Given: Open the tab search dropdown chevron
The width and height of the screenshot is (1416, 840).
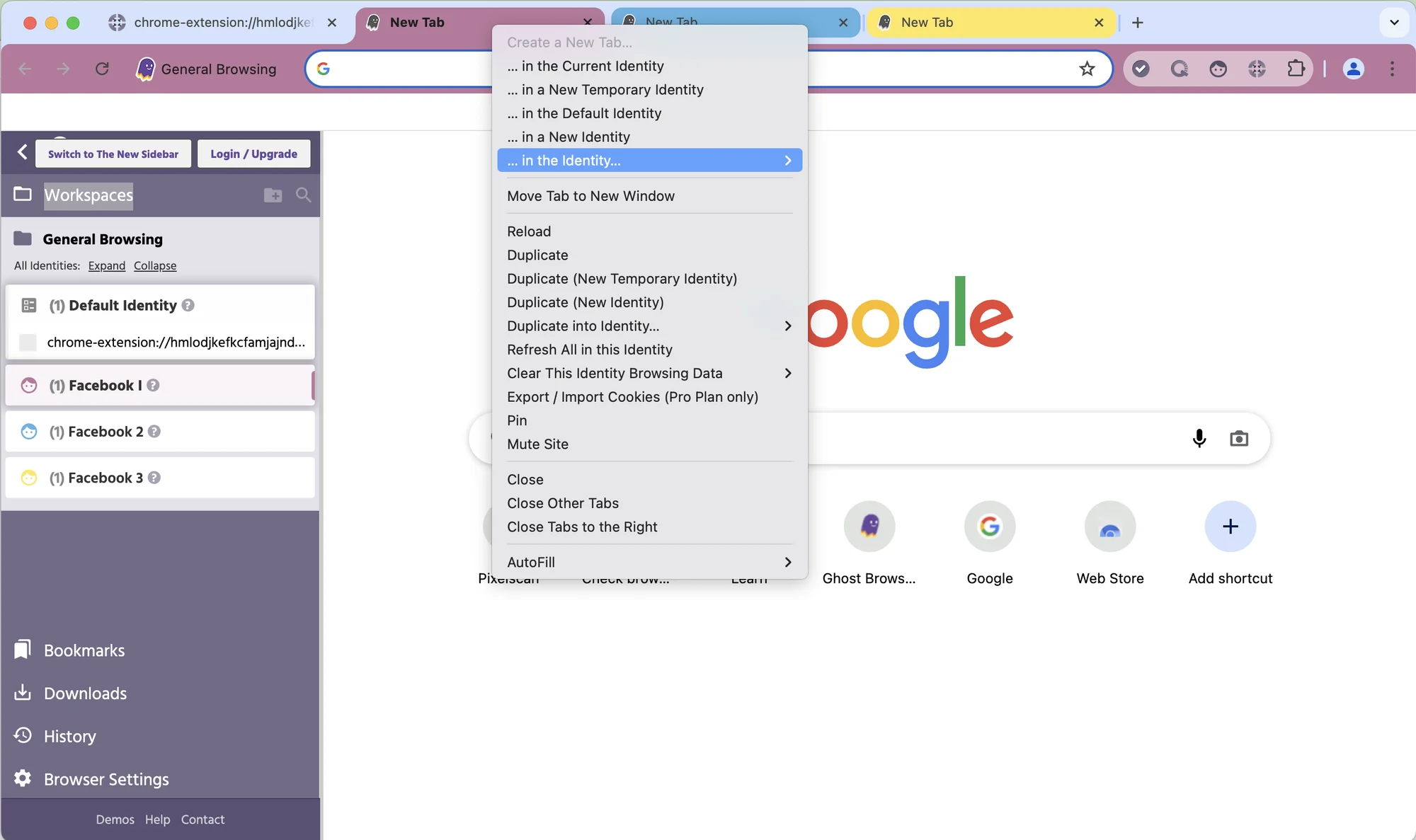Looking at the screenshot, I should (1394, 23).
